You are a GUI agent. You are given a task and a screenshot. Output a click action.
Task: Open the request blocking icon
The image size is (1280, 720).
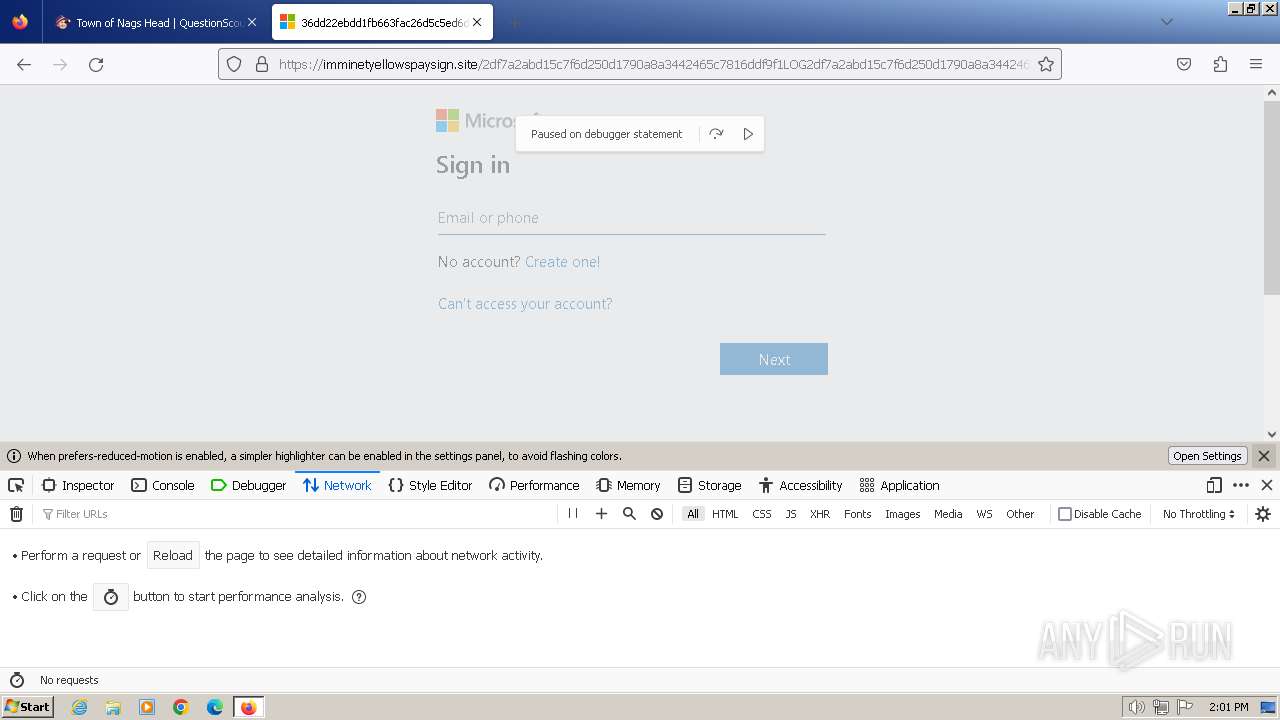657,513
